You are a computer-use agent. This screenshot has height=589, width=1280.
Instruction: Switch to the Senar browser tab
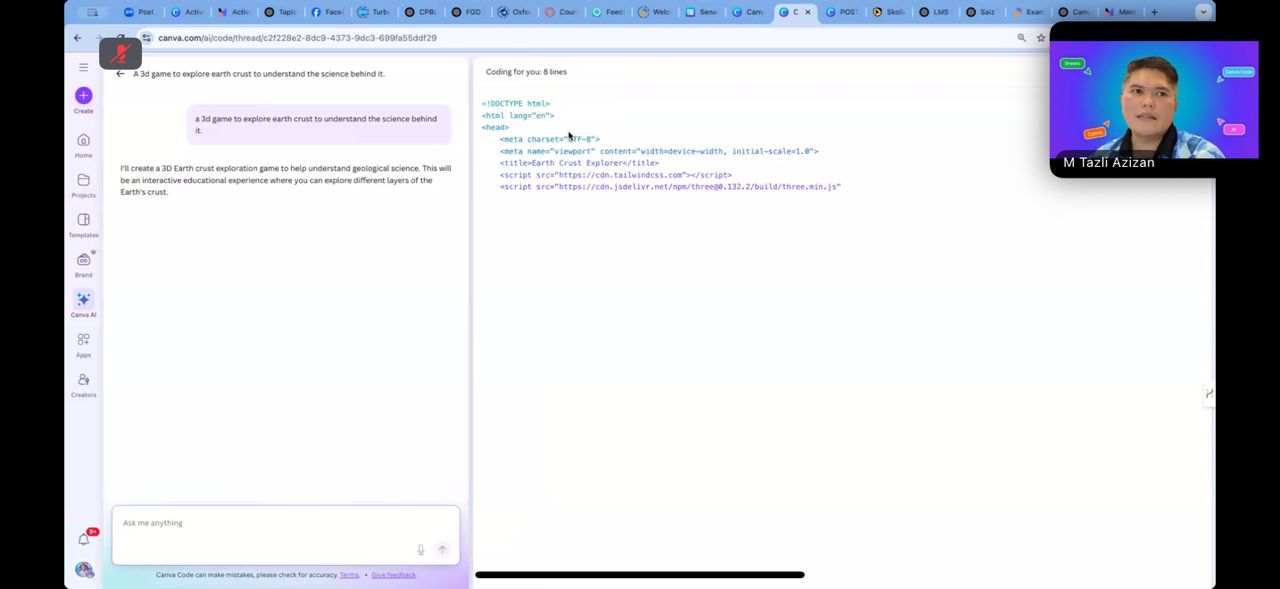click(x=702, y=12)
